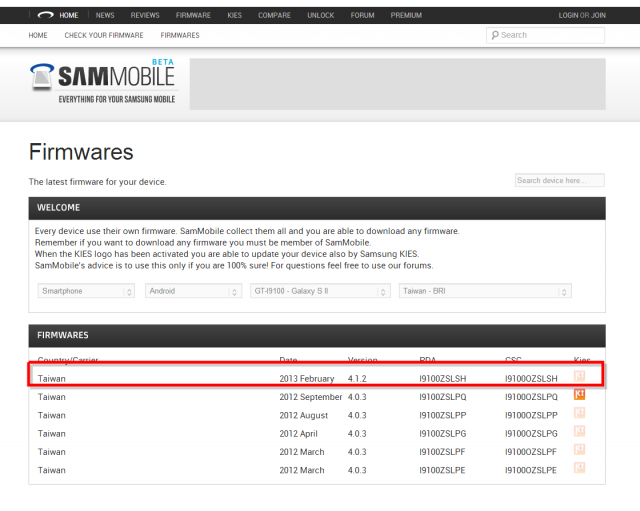Open the COMPARE menu item
This screenshot has width=640, height=511.
point(274,16)
